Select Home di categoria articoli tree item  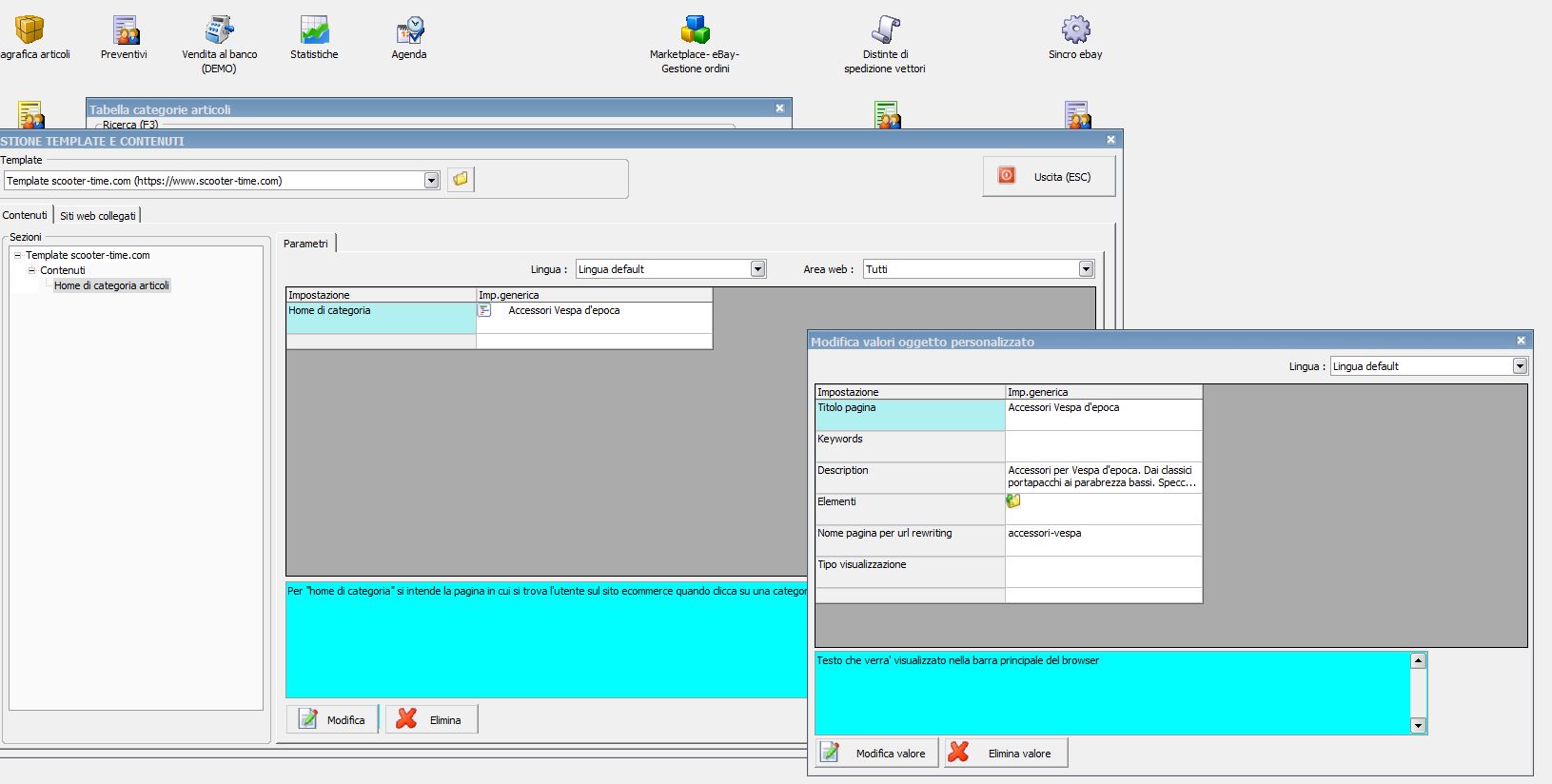[x=111, y=285]
